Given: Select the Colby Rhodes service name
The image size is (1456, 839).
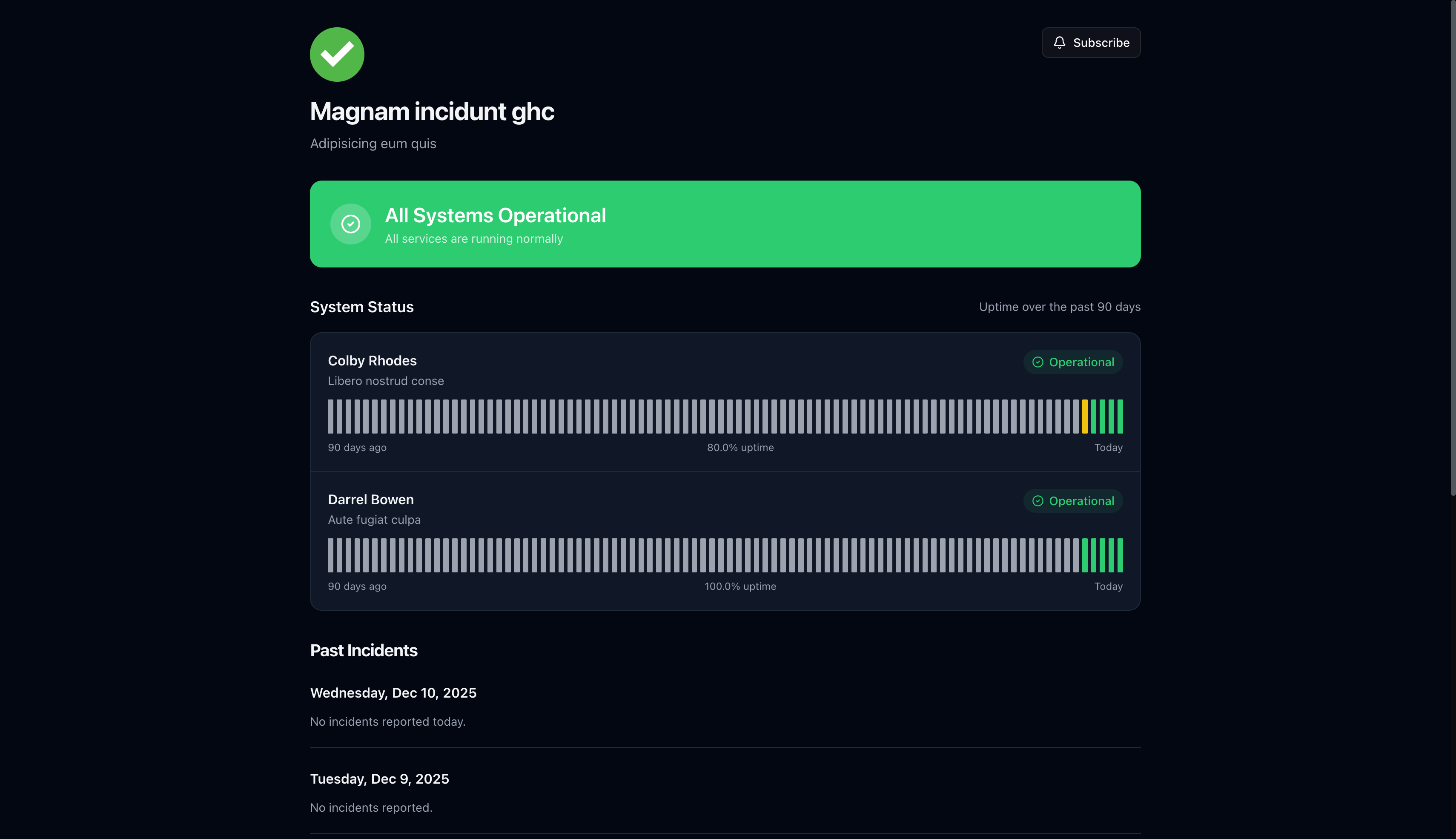Looking at the screenshot, I should click(372, 361).
